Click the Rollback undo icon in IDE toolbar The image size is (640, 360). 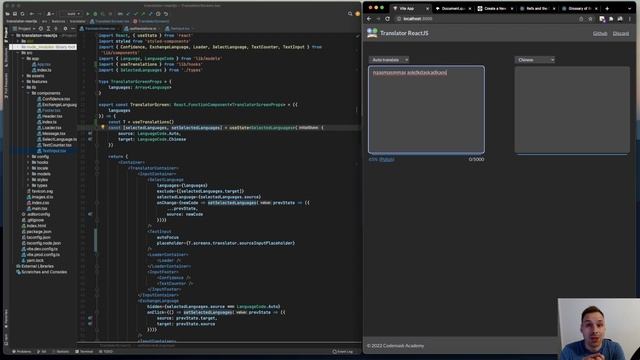coord(166,14)
